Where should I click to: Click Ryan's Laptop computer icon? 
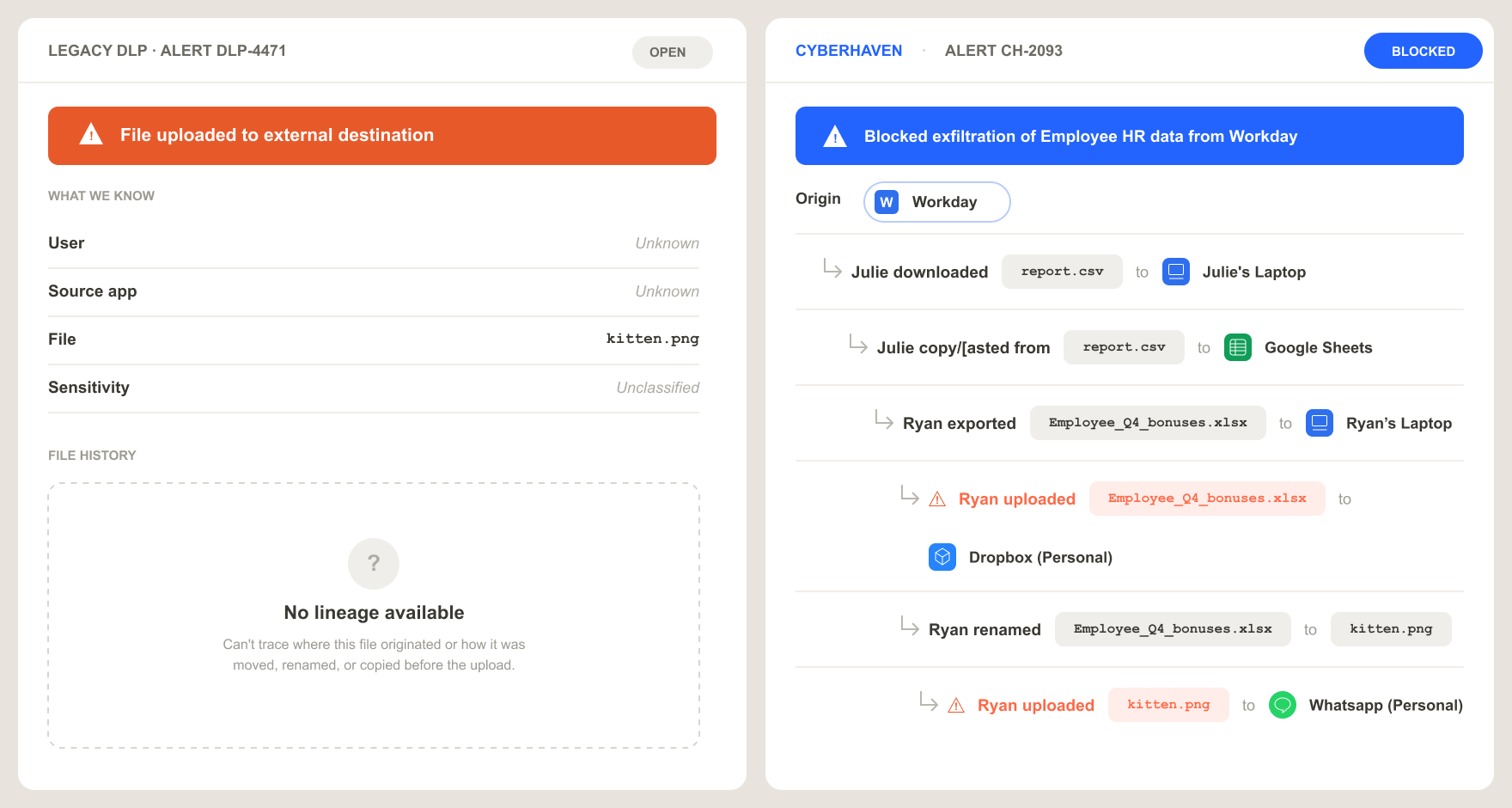[1320, 423]
